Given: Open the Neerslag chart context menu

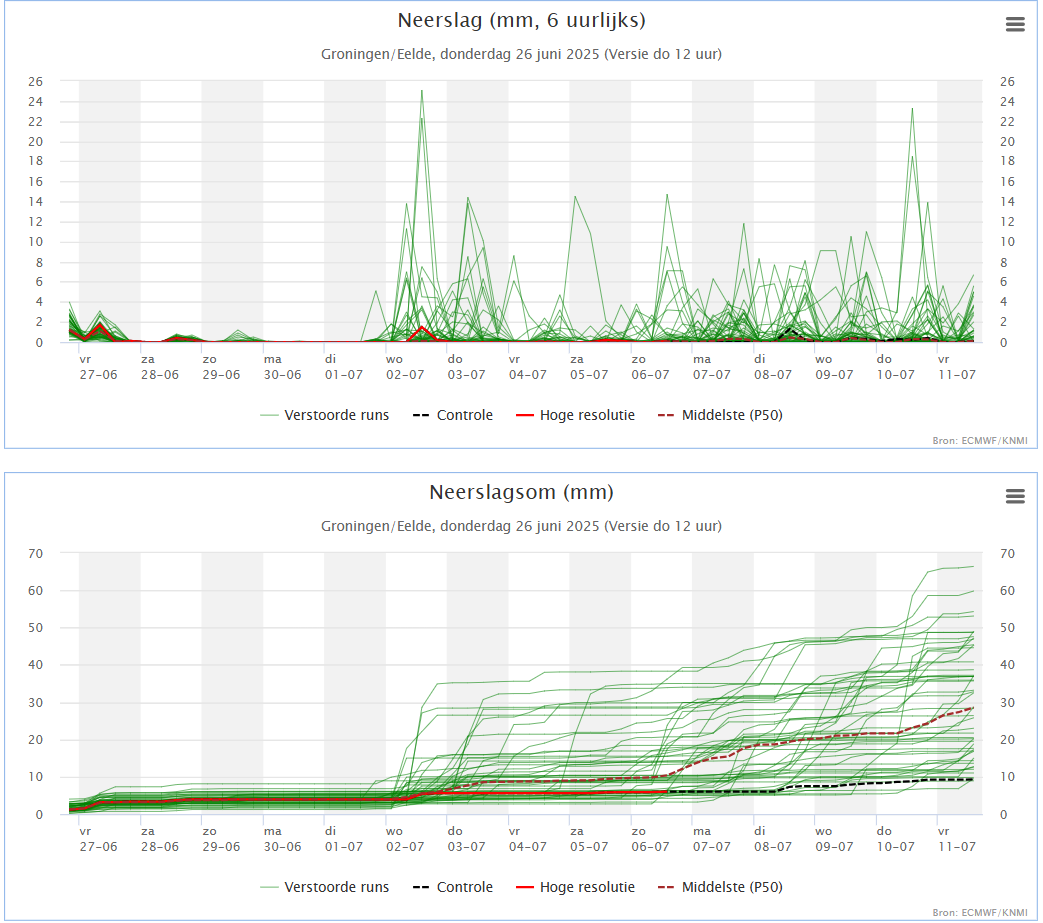Looking at the screenshot, I should (x=1014, y=25).
